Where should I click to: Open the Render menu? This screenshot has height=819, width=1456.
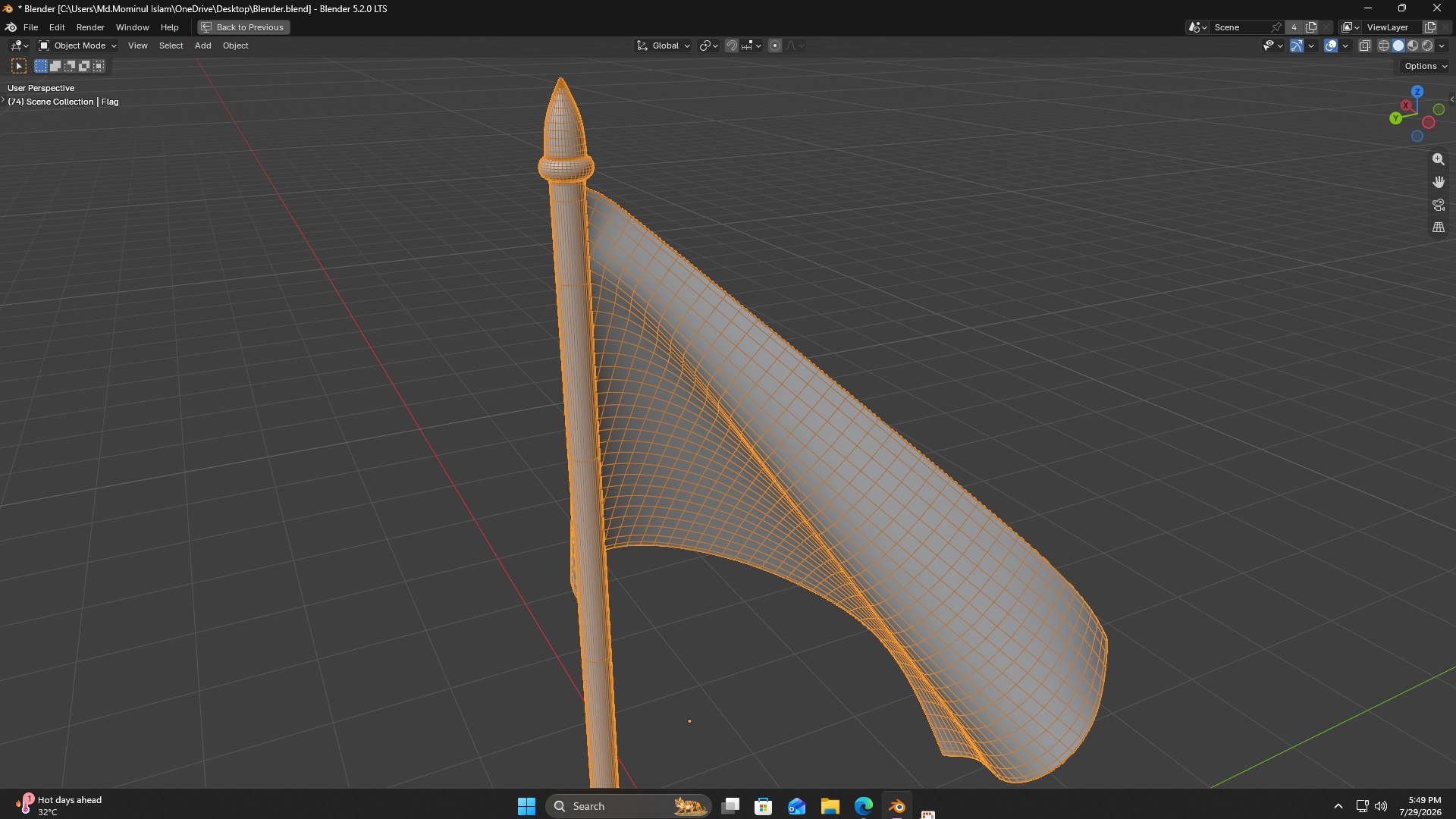pos(90,27)
